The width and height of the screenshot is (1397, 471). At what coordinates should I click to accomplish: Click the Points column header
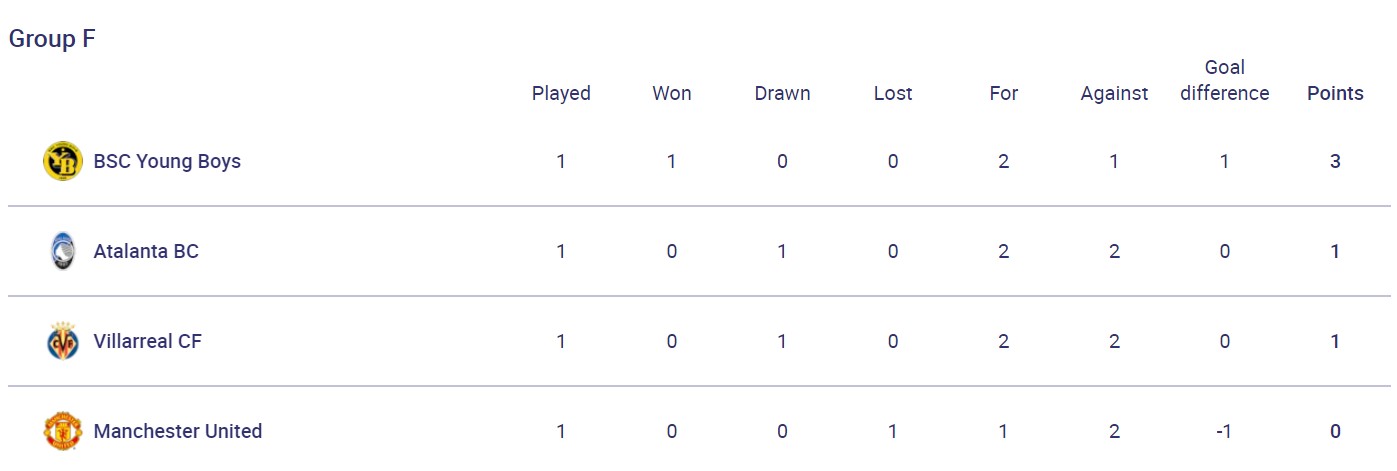coord(1335,93)
